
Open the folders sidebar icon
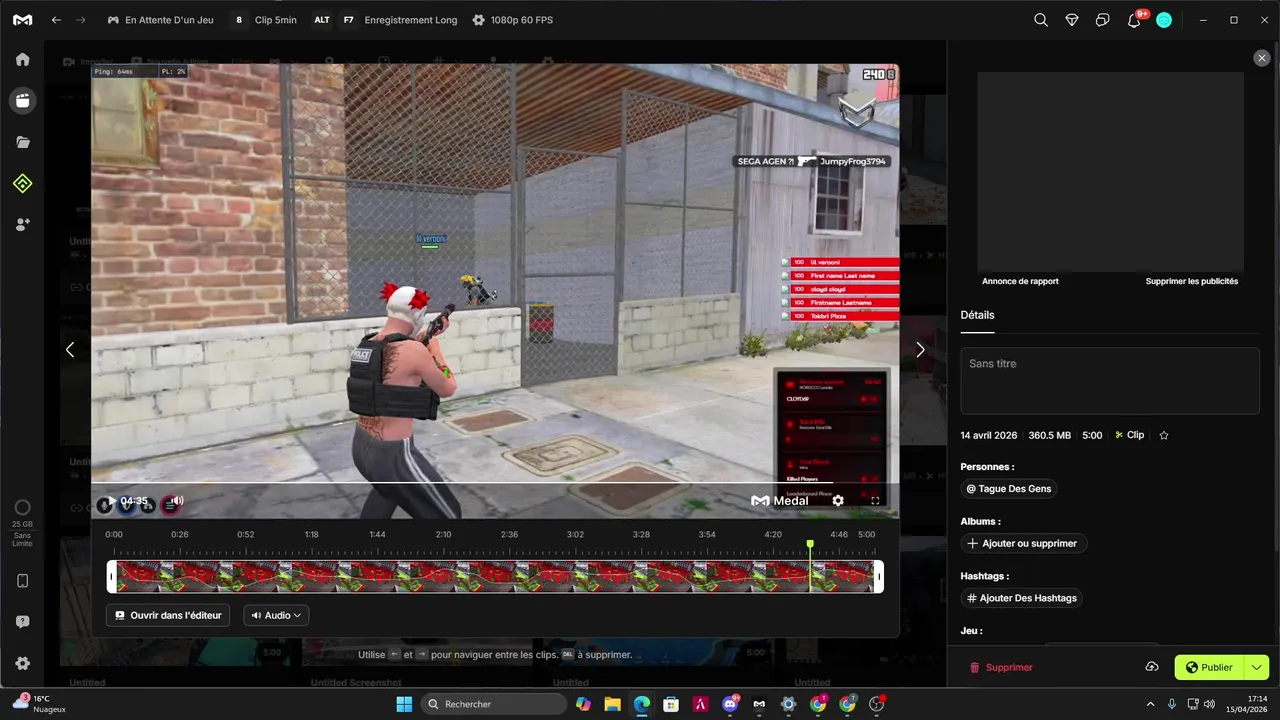click(22, 142)
